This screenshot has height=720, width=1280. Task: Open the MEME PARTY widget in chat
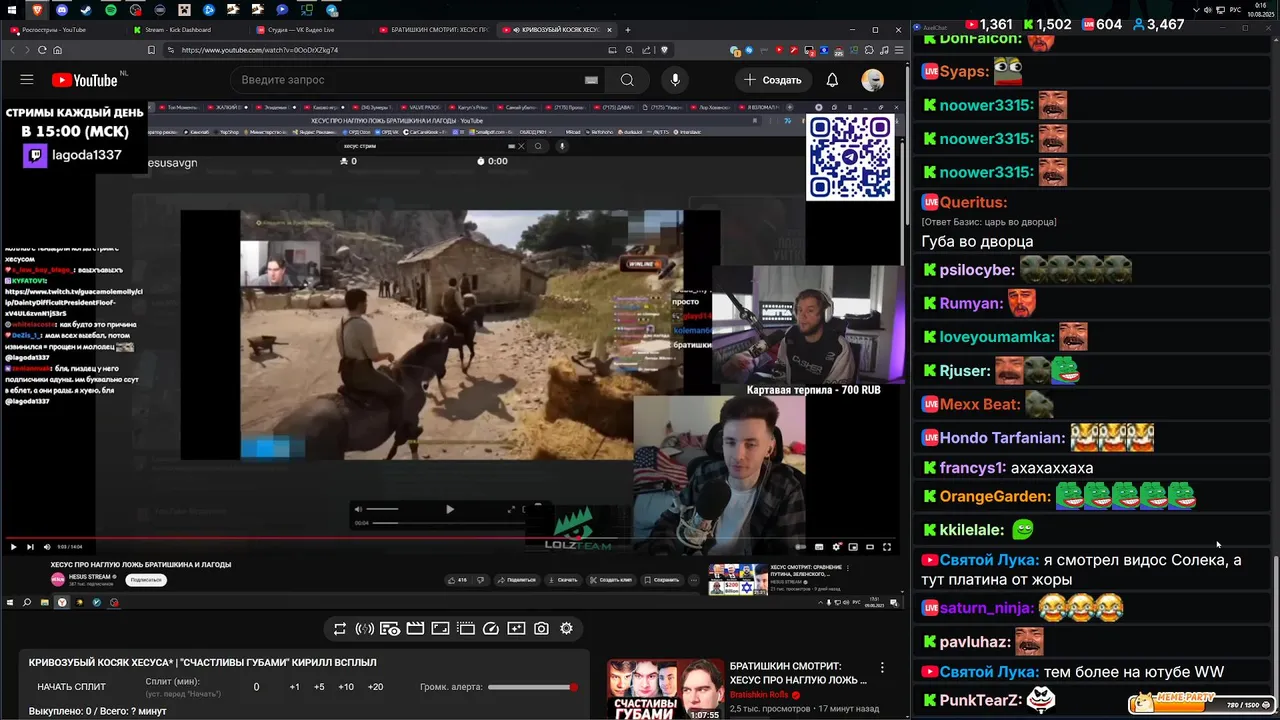[1204, 704]
